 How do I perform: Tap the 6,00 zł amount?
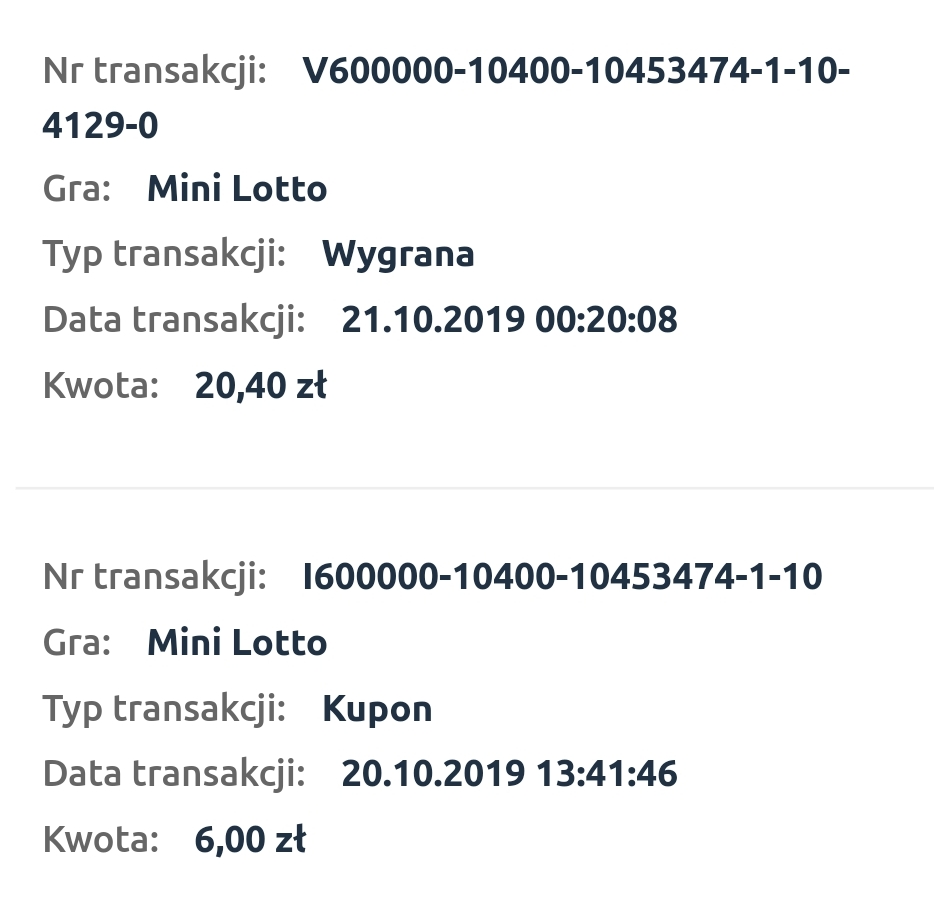pyautogui.click(x=250, y=840)
